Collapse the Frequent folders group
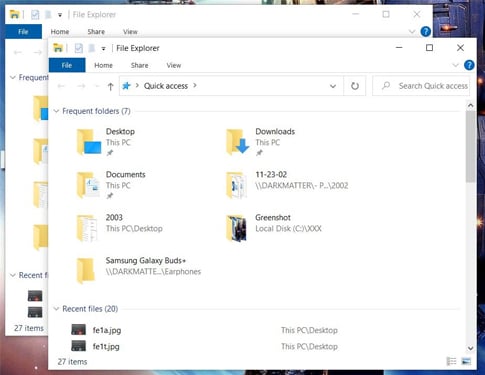 click(x=56, y=111)
